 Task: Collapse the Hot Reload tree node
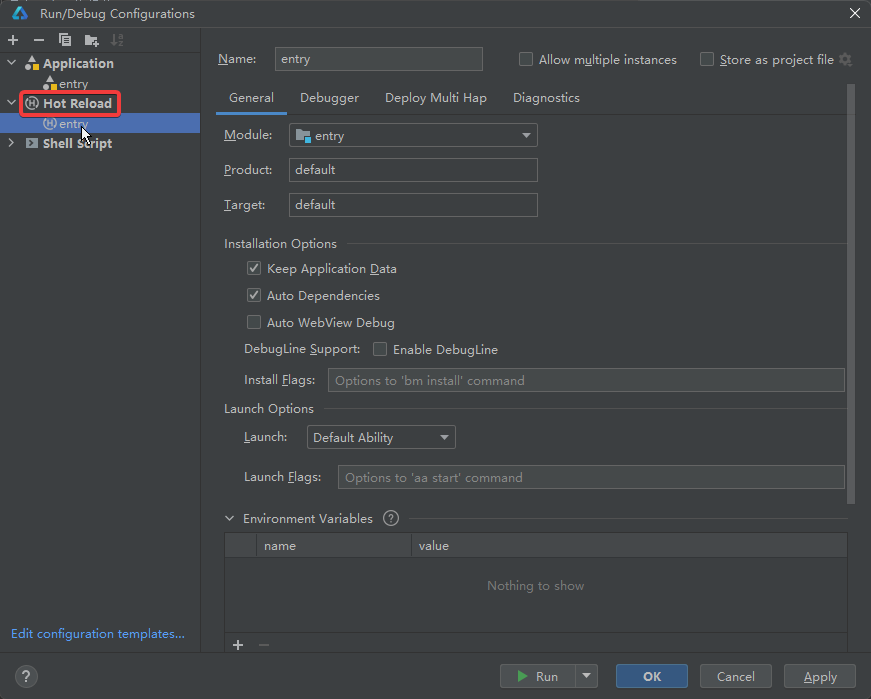click(x=11, y=103)
